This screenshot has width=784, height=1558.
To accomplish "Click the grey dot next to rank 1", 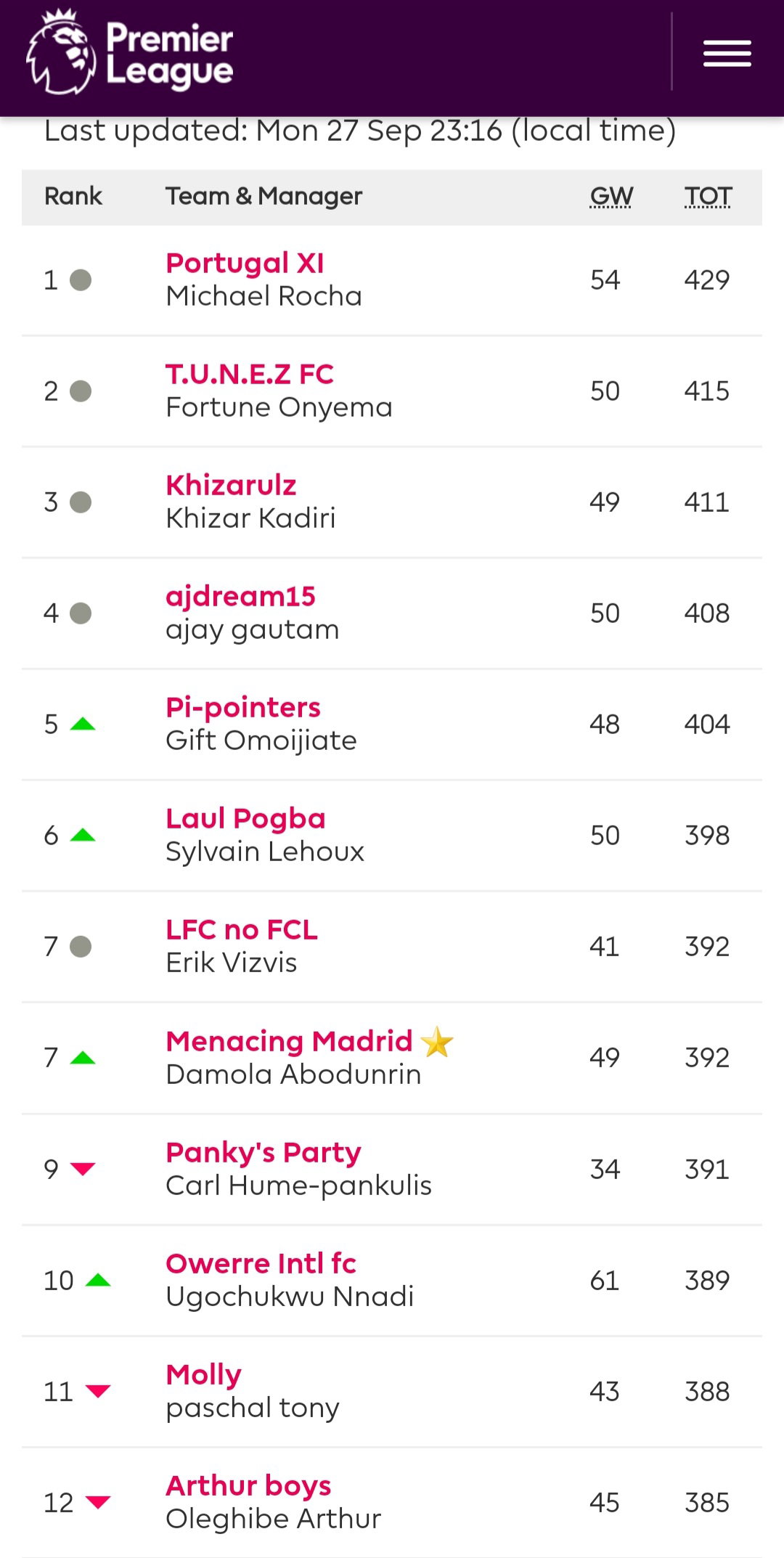I will pos(81,280).
